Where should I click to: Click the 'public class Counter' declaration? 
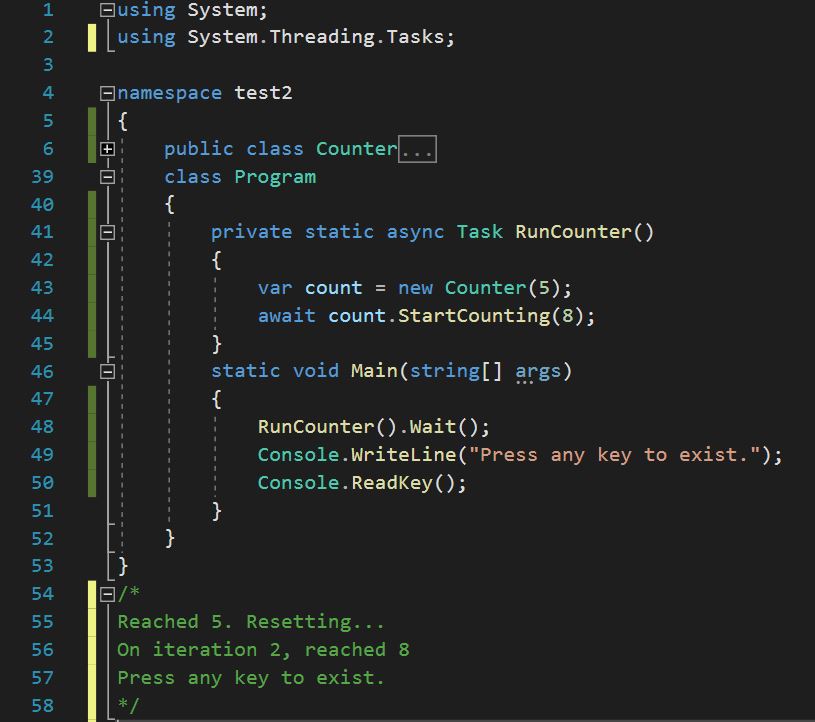click(281, 149)
